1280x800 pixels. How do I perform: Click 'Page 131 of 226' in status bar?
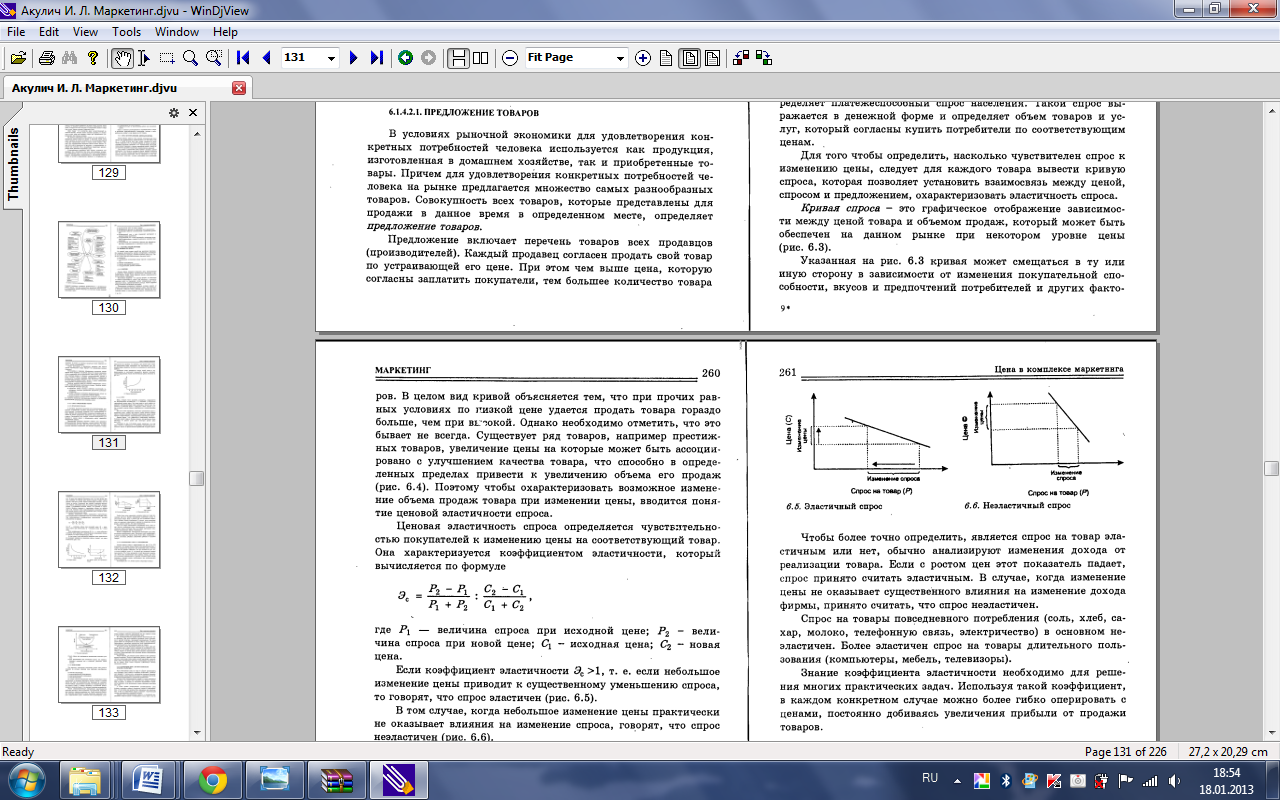1126,751
